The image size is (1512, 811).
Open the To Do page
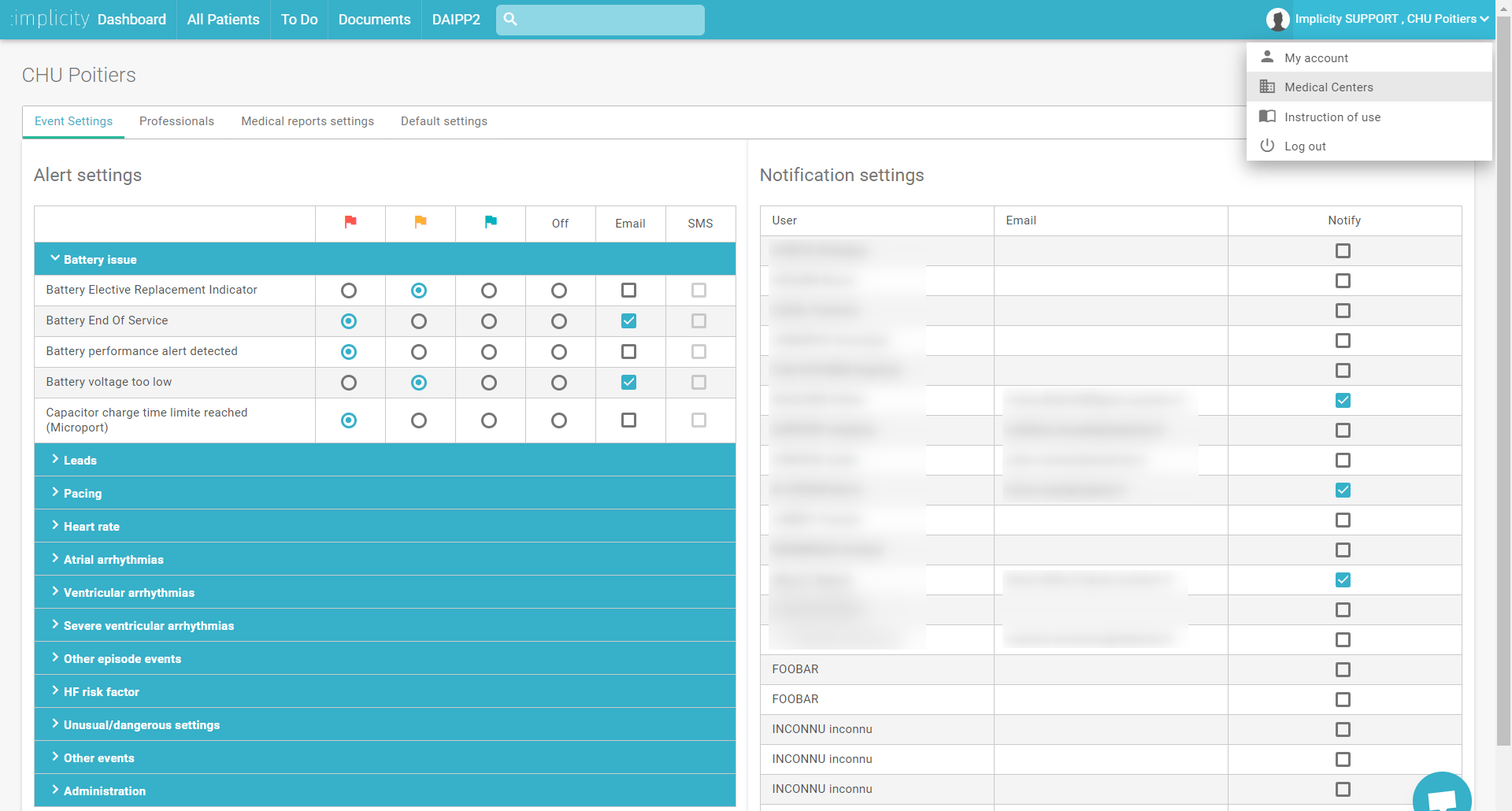(299, 20)
